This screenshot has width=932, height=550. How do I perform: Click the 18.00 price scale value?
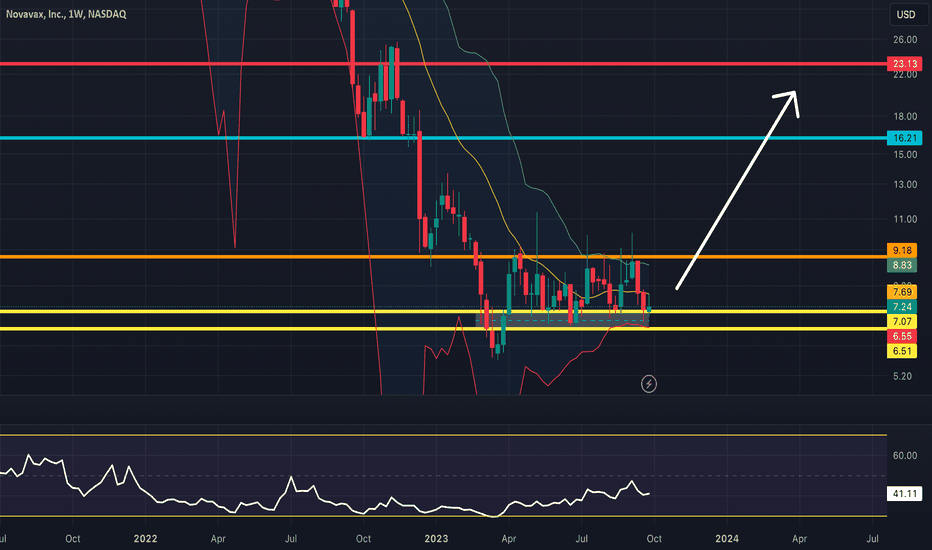point(905,117)
